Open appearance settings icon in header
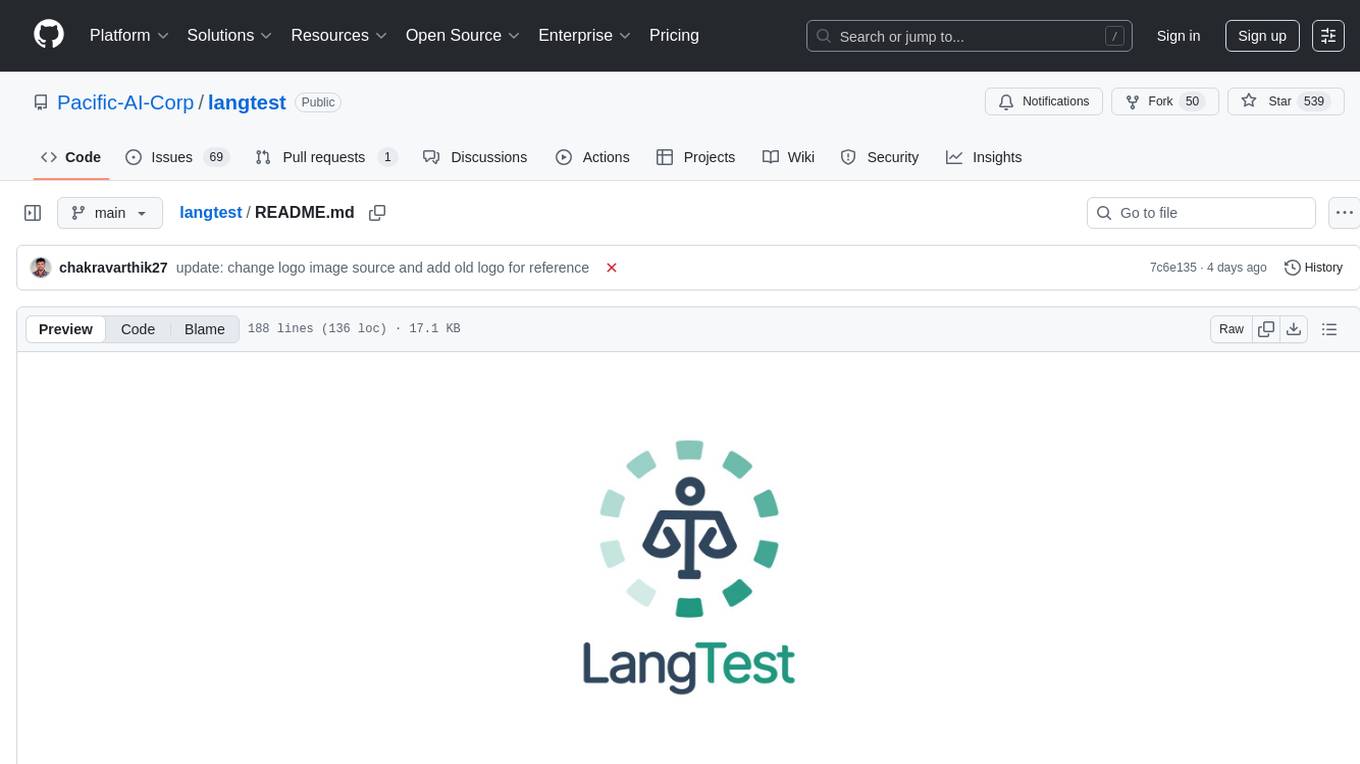This screenshot has width=1360, height=764. (1328, 36)
